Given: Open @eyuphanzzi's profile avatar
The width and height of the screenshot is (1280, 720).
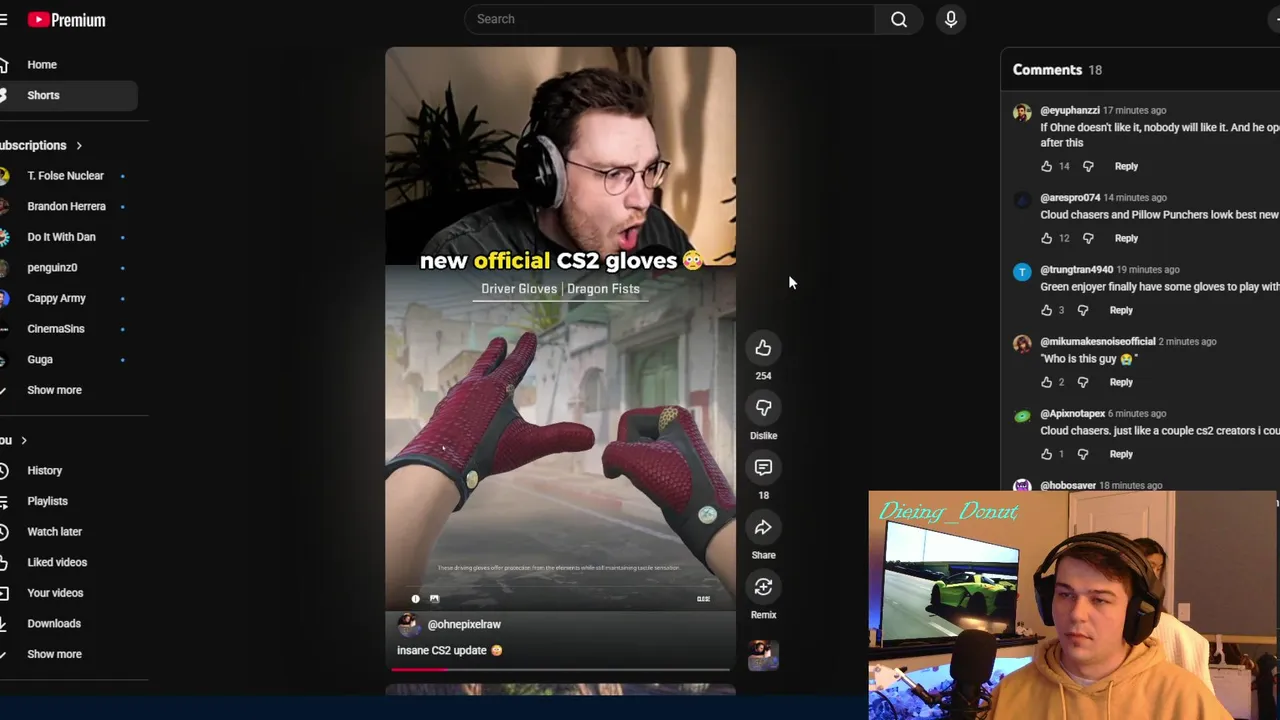Looking at the screenshot, I should (1022, 113).
